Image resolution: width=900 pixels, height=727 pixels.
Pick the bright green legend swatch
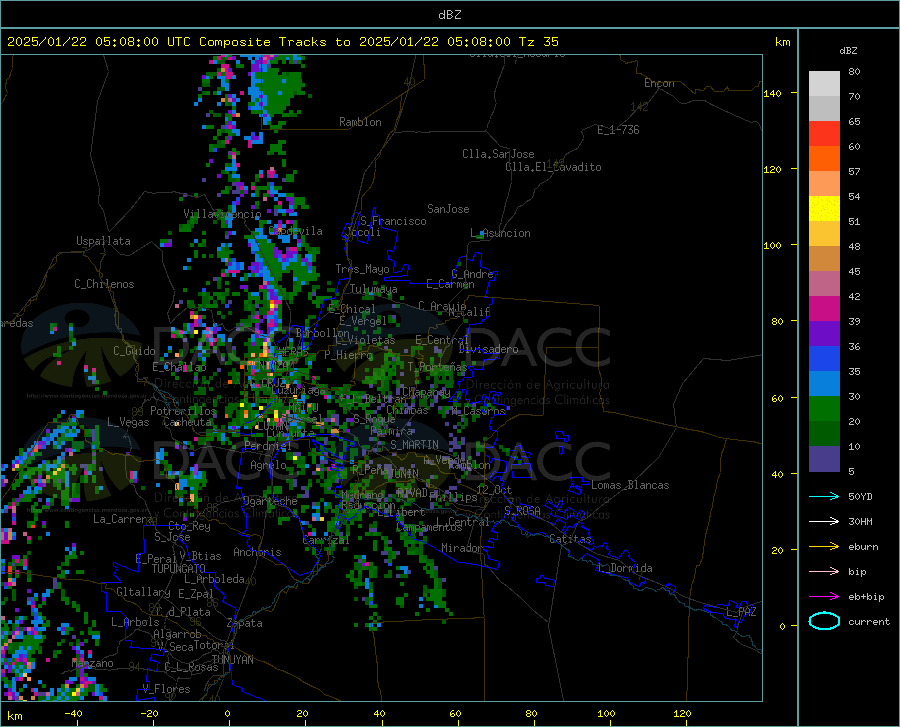[x=824, y=409]
